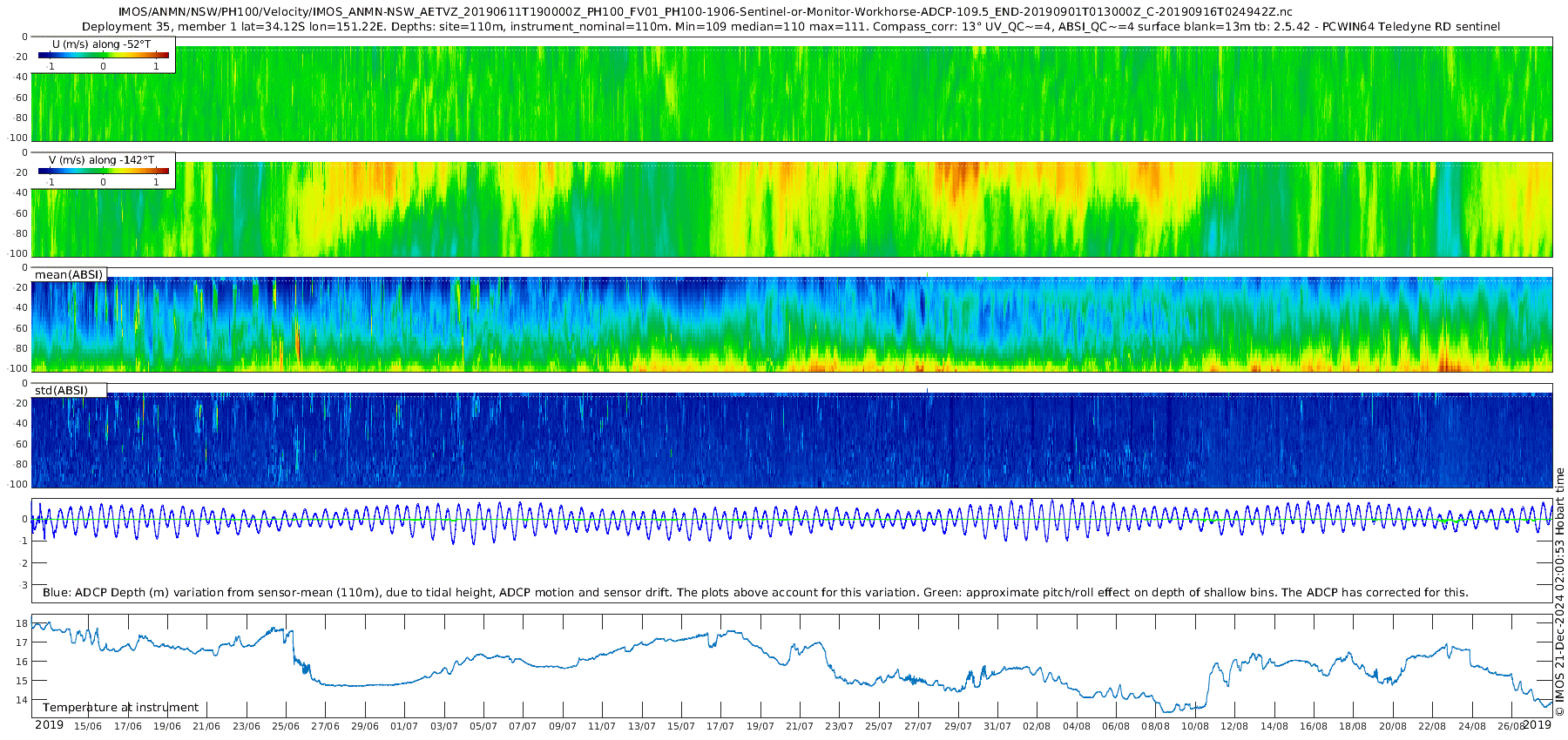Image resolution: width=1568 pixels, height=740 pixels.
Task: Choose the 26/08 date tick label
Action: (x=1511, y=726)
